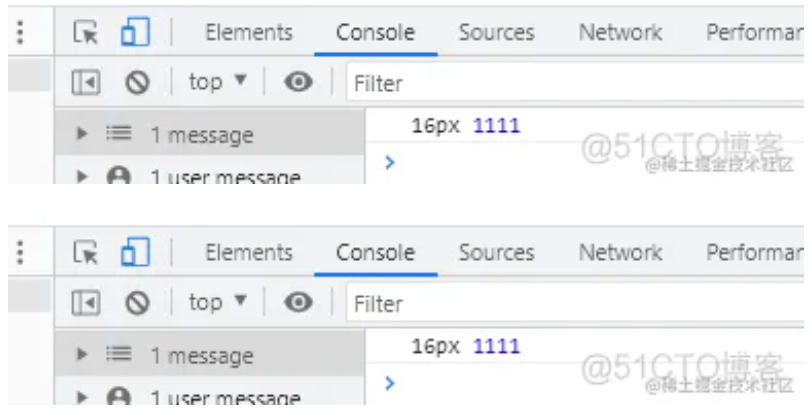
Task: Hide console sidebar icon in lower panel
Action: [86, 302]
